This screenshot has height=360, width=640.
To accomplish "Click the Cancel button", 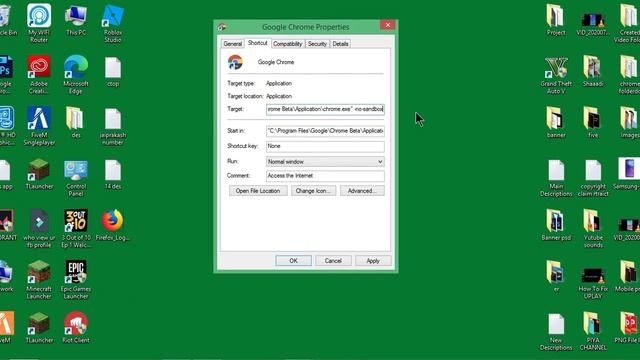I will point(333,260).
